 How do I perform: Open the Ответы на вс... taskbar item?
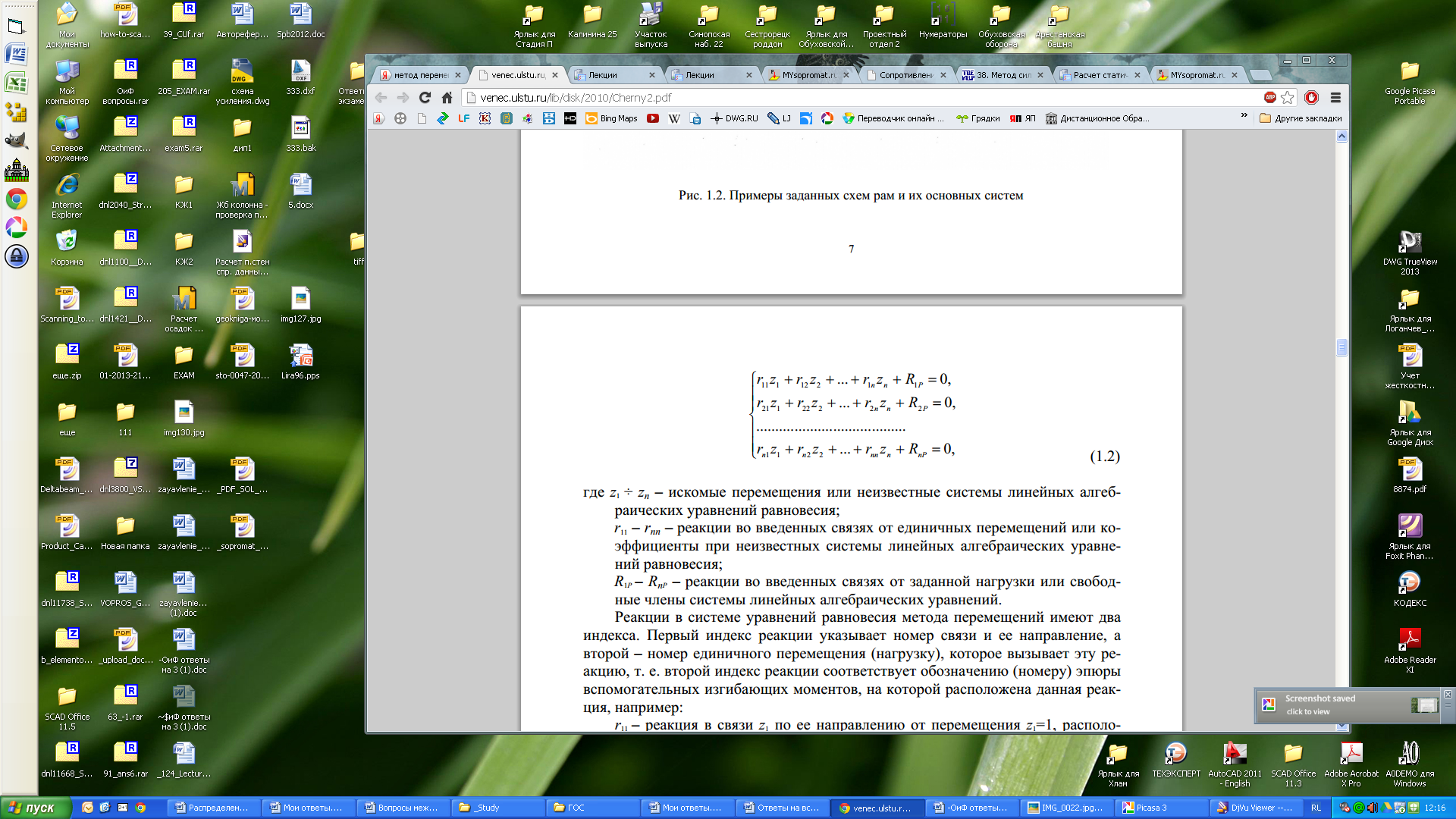click(x=783, y=808)
